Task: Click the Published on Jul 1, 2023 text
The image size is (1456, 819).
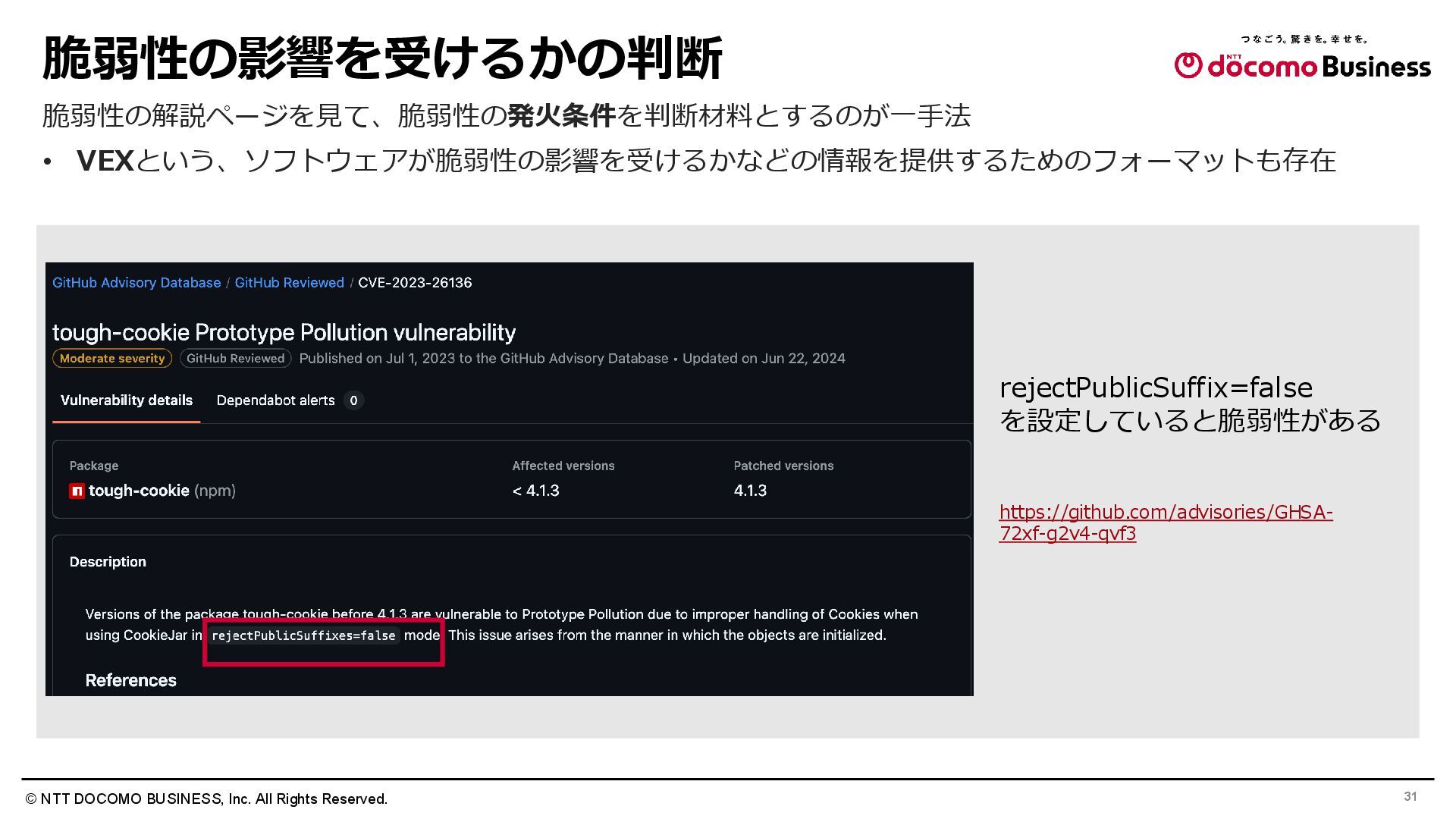Action: click(x=483, y=359)
